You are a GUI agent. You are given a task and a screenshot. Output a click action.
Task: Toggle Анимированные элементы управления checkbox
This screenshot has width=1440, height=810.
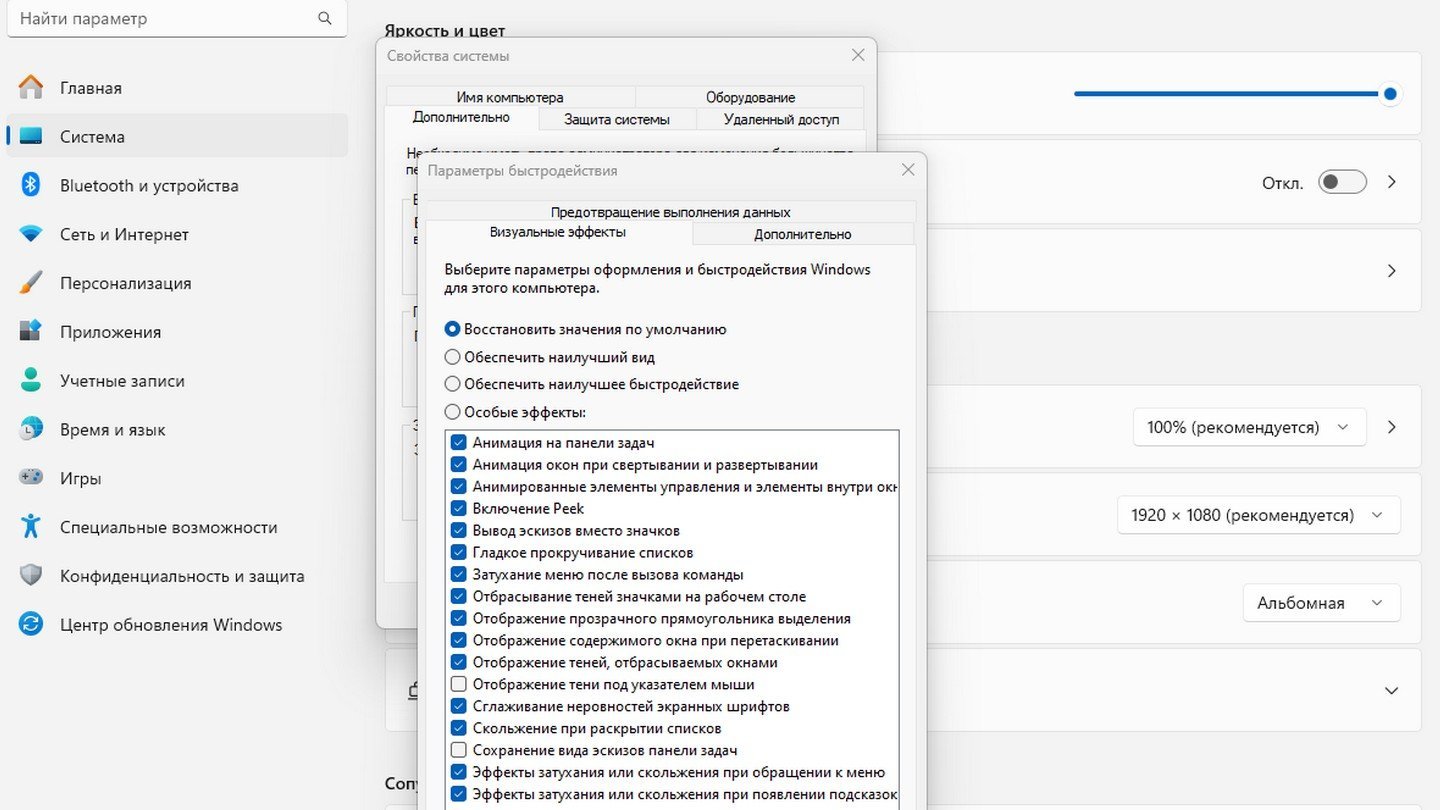459,487
